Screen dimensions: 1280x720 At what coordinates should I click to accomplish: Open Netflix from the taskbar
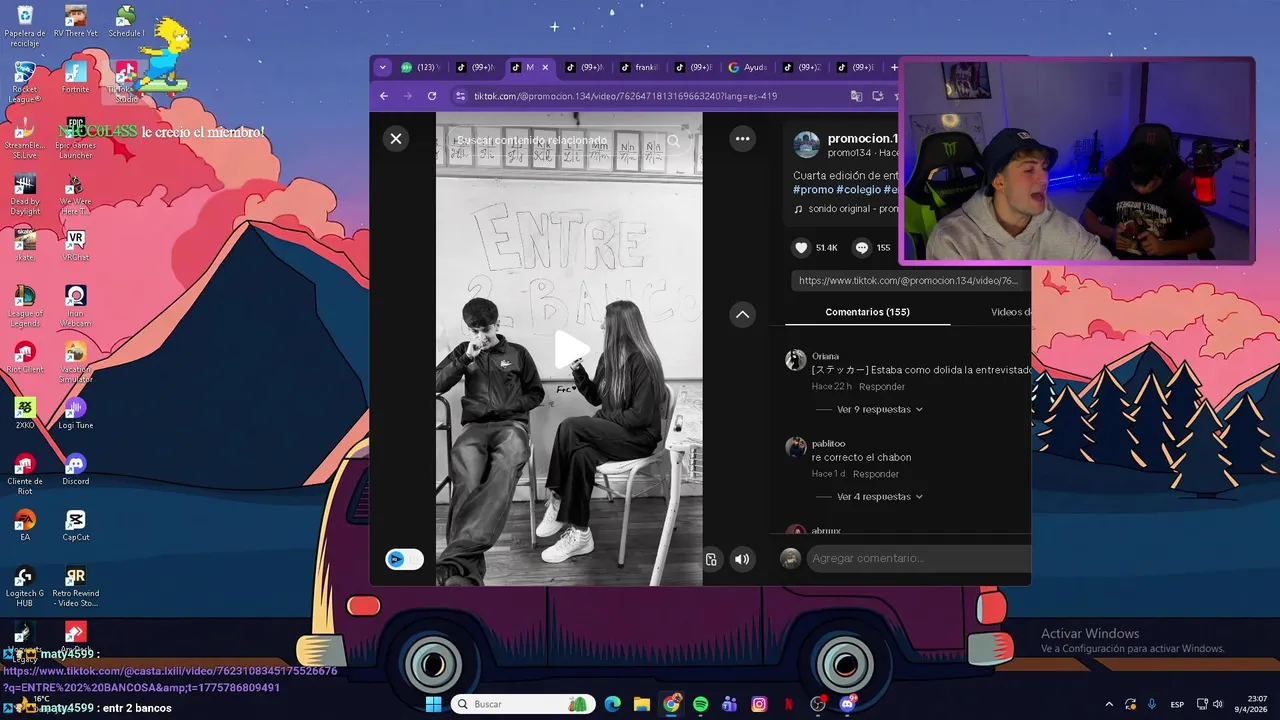click(x=788, y=704)
